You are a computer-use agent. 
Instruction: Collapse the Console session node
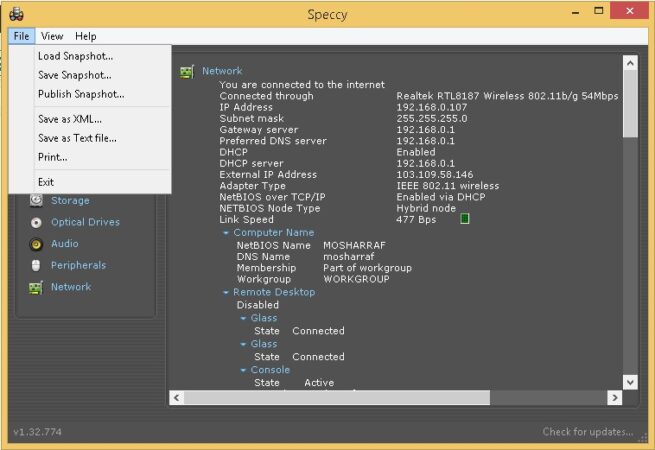pyautogui.click(x=243, y=370)
